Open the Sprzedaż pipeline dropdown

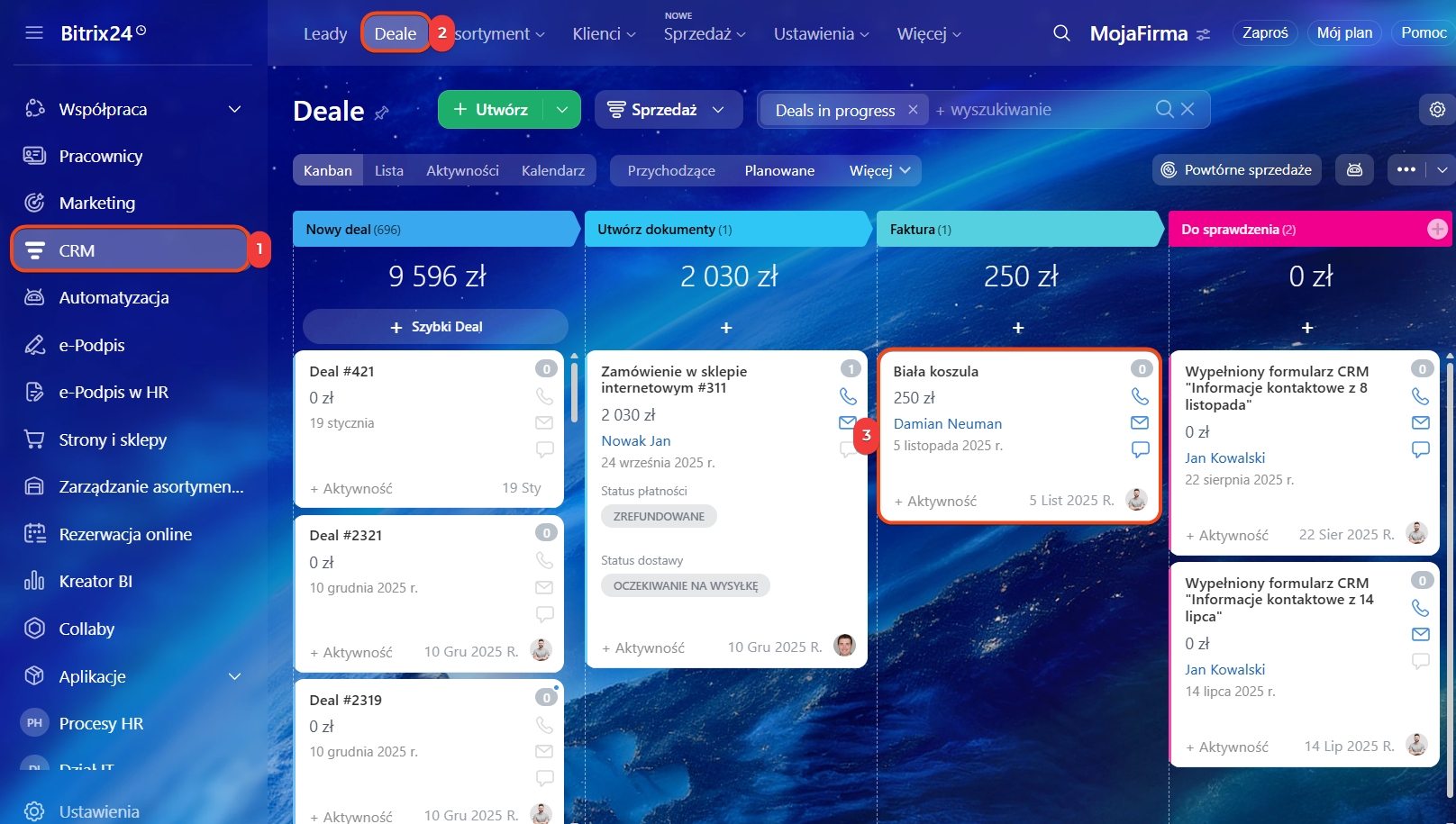(669, 109)
